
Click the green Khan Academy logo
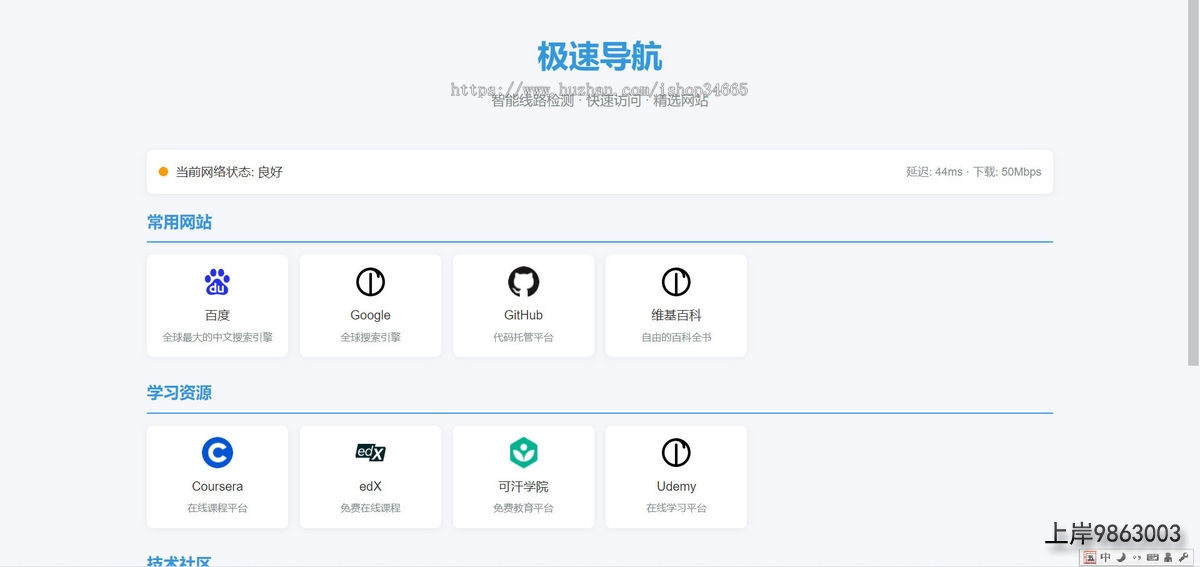click(523, 453)
